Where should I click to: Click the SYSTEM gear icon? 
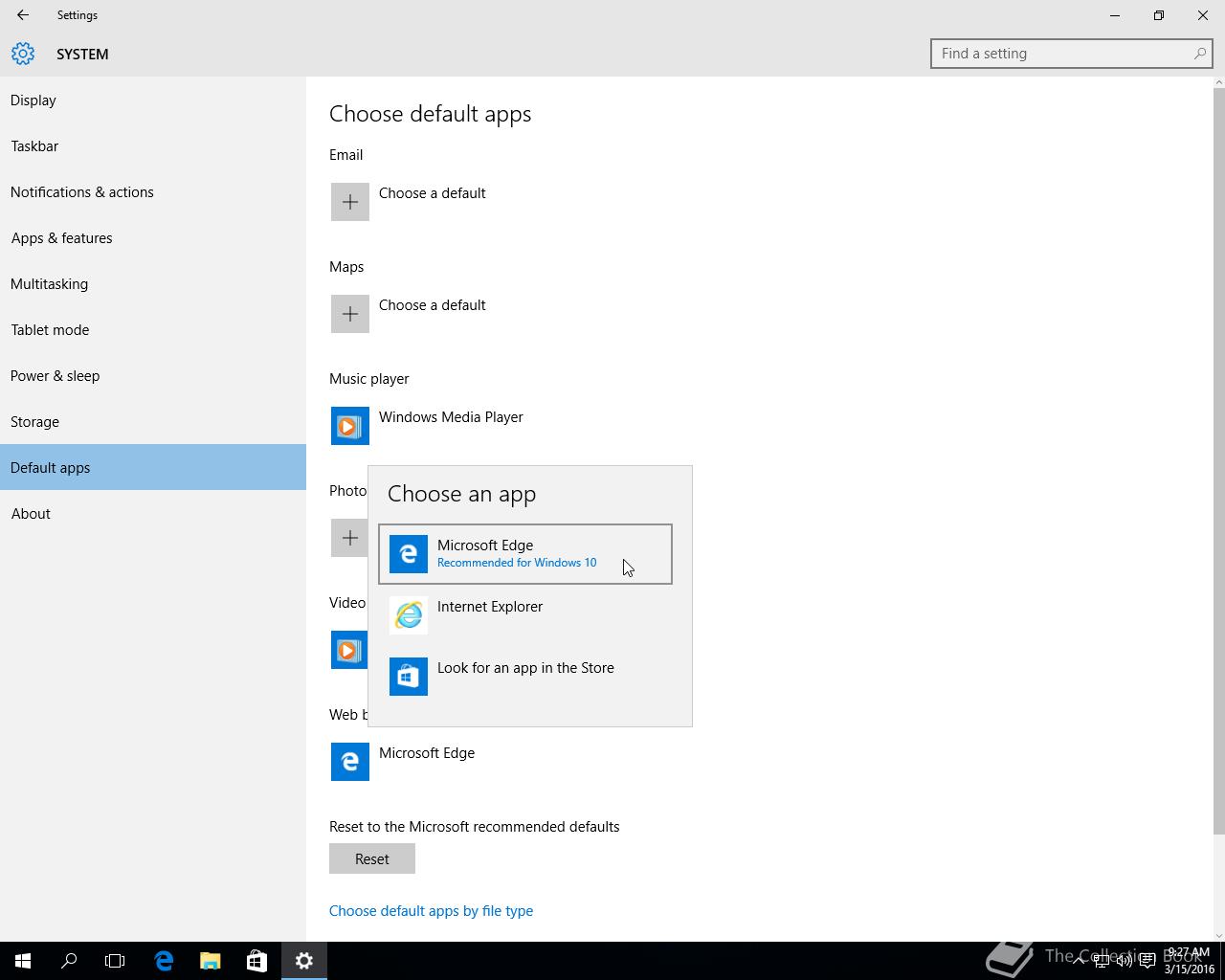click(23, 54)
